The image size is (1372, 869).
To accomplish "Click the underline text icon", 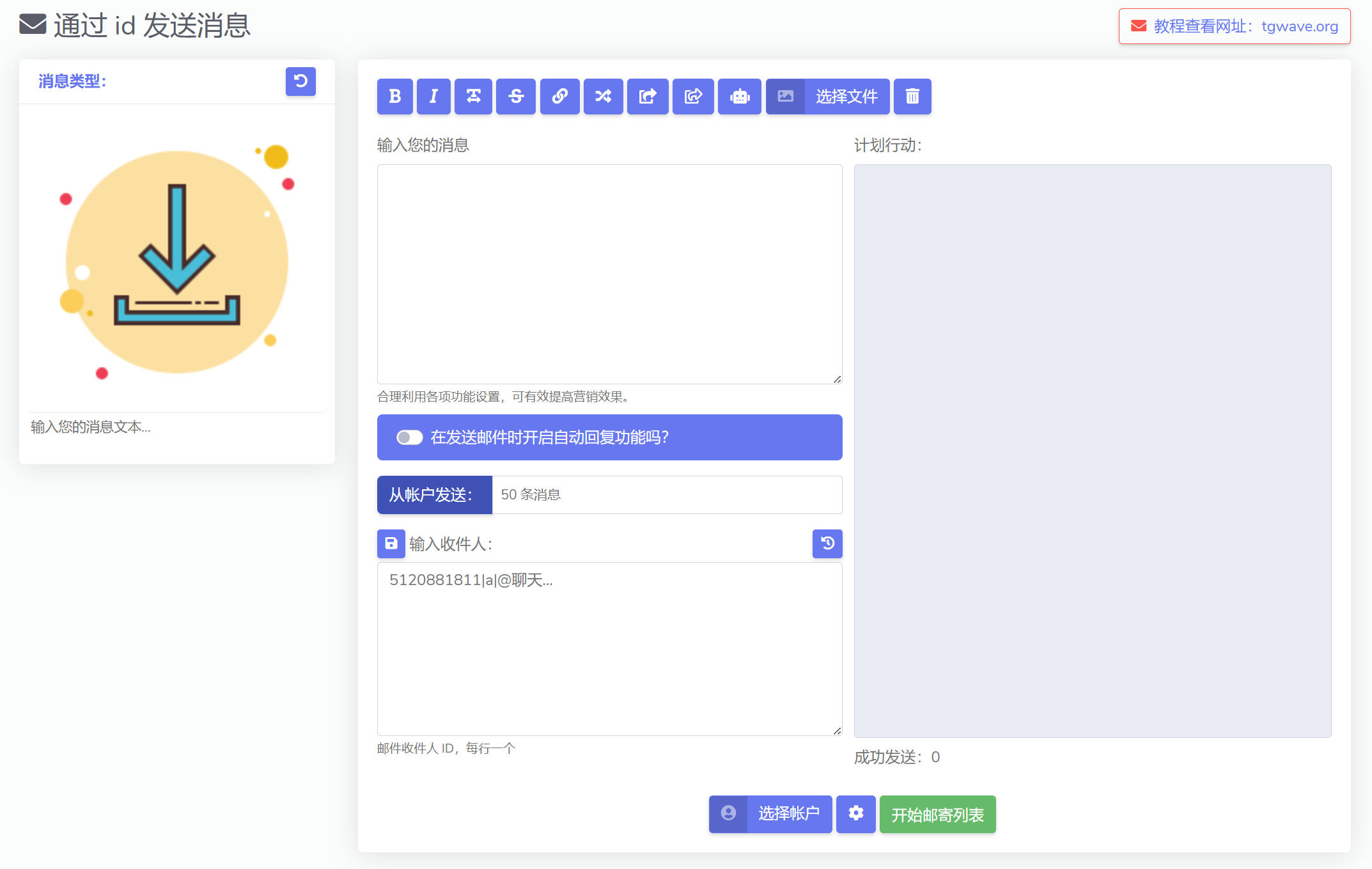I will point(473,97).
